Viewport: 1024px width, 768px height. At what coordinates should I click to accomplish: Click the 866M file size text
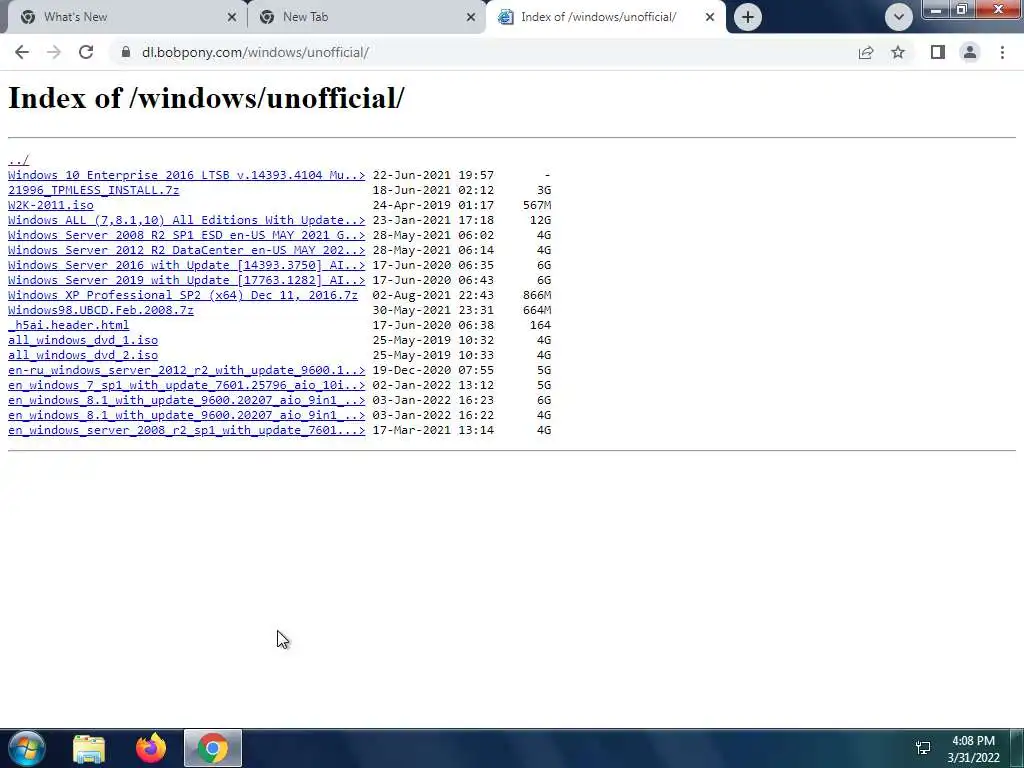point(537,295)
